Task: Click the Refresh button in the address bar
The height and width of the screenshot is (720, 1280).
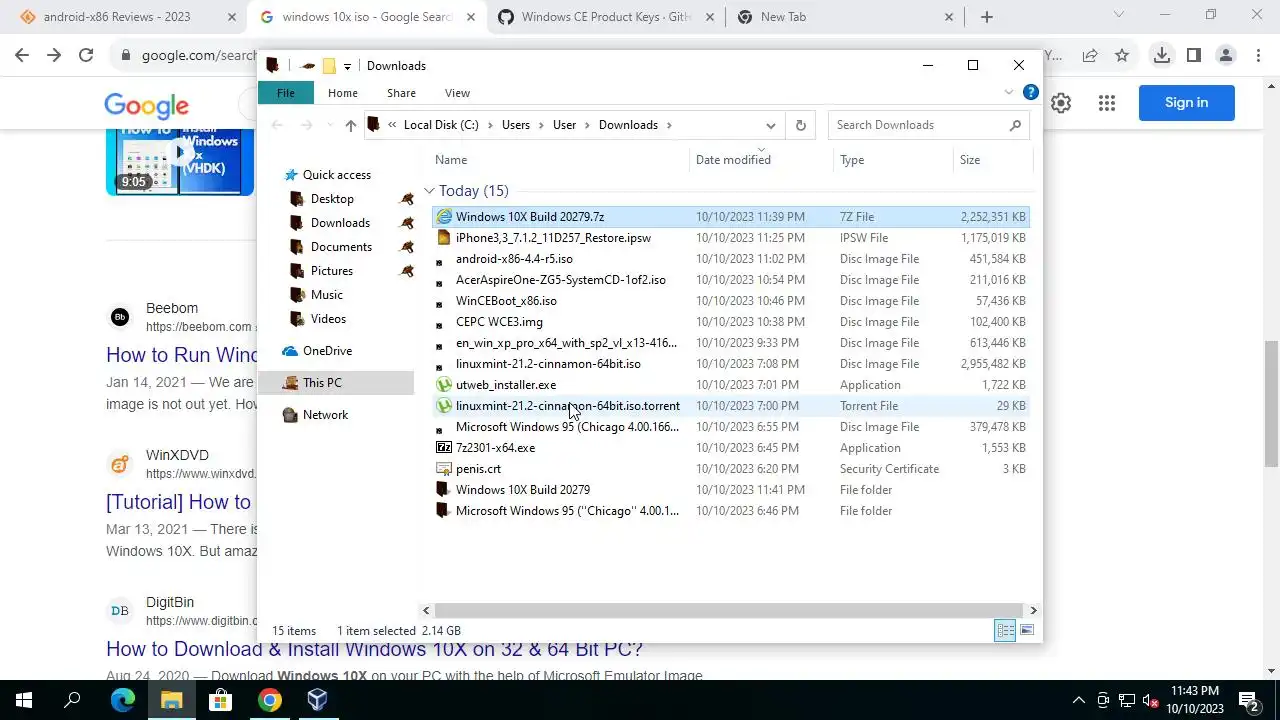Action: 800,125
